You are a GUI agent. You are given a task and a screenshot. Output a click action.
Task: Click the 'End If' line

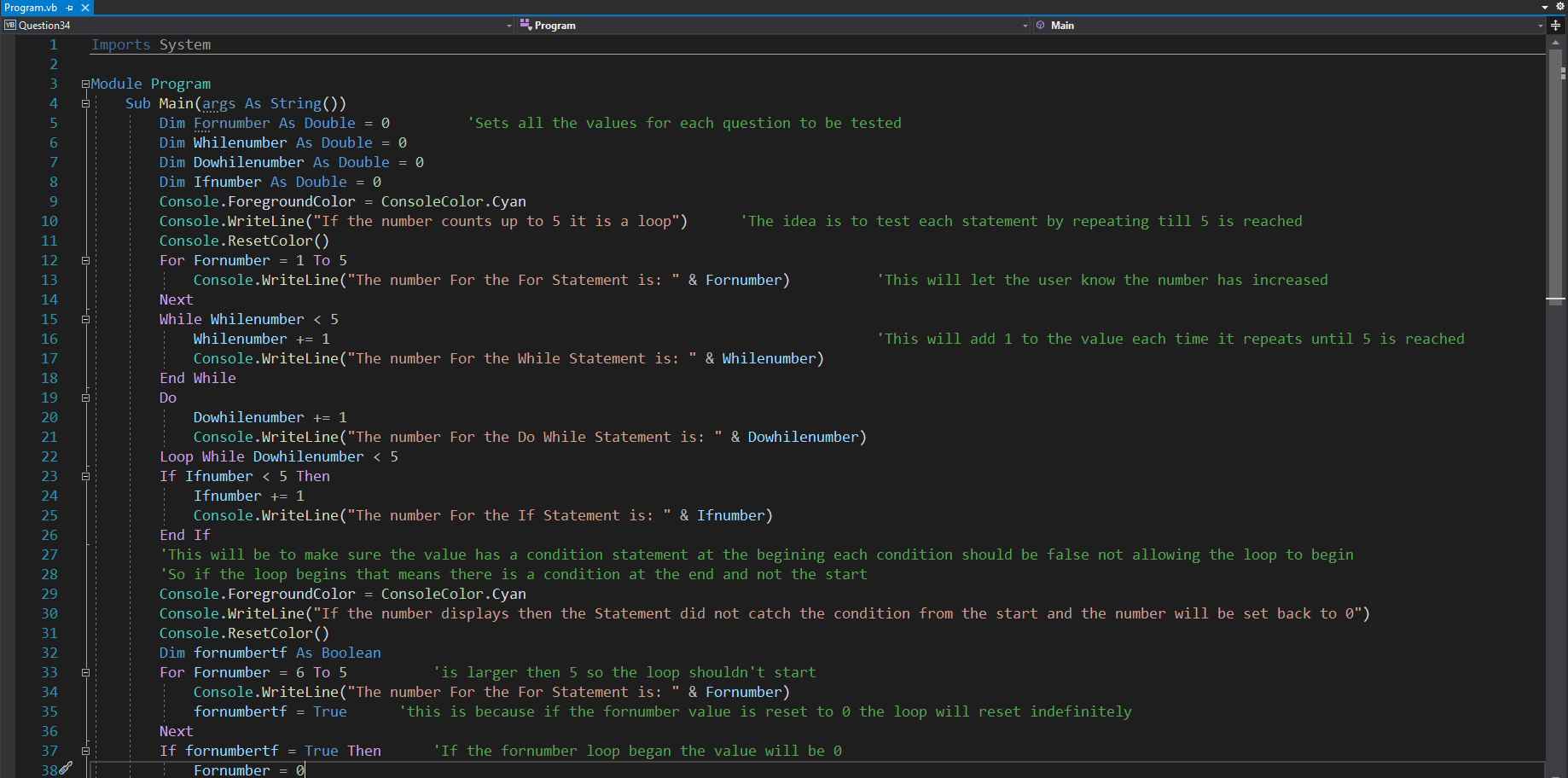pyautogui.click(x=185, y=535)
